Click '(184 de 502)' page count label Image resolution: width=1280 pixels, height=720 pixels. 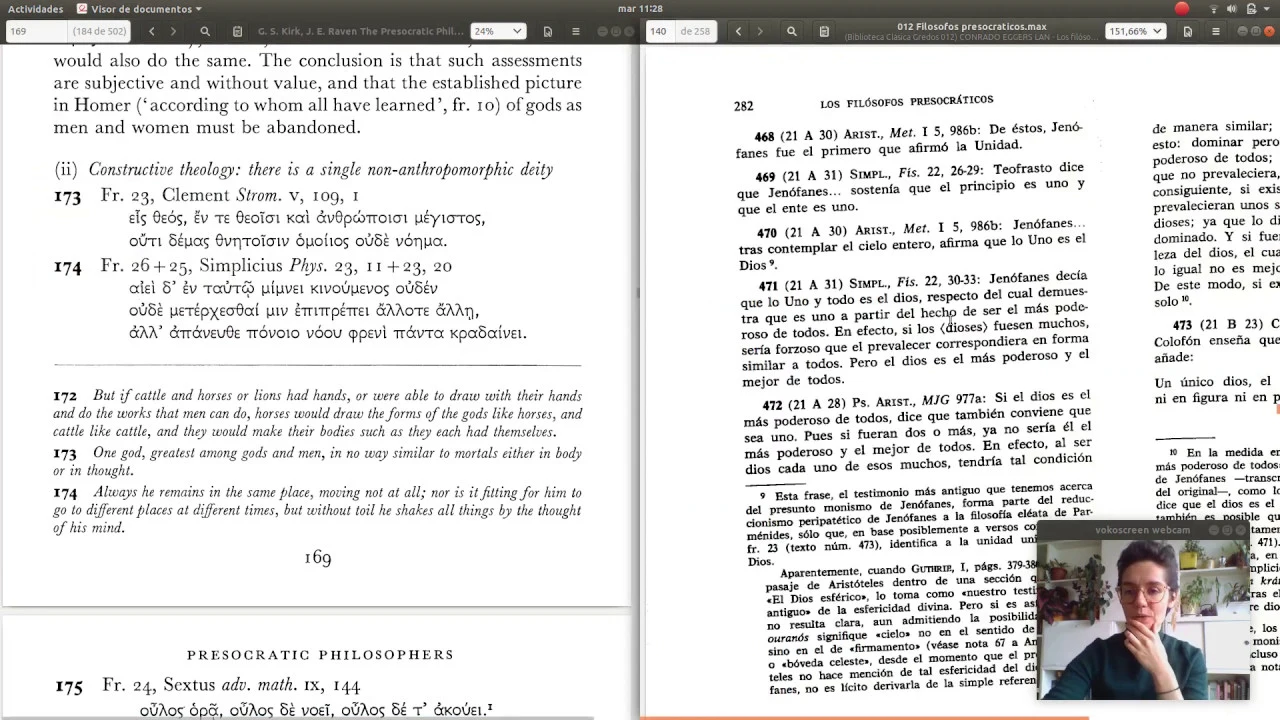(99, 31)
